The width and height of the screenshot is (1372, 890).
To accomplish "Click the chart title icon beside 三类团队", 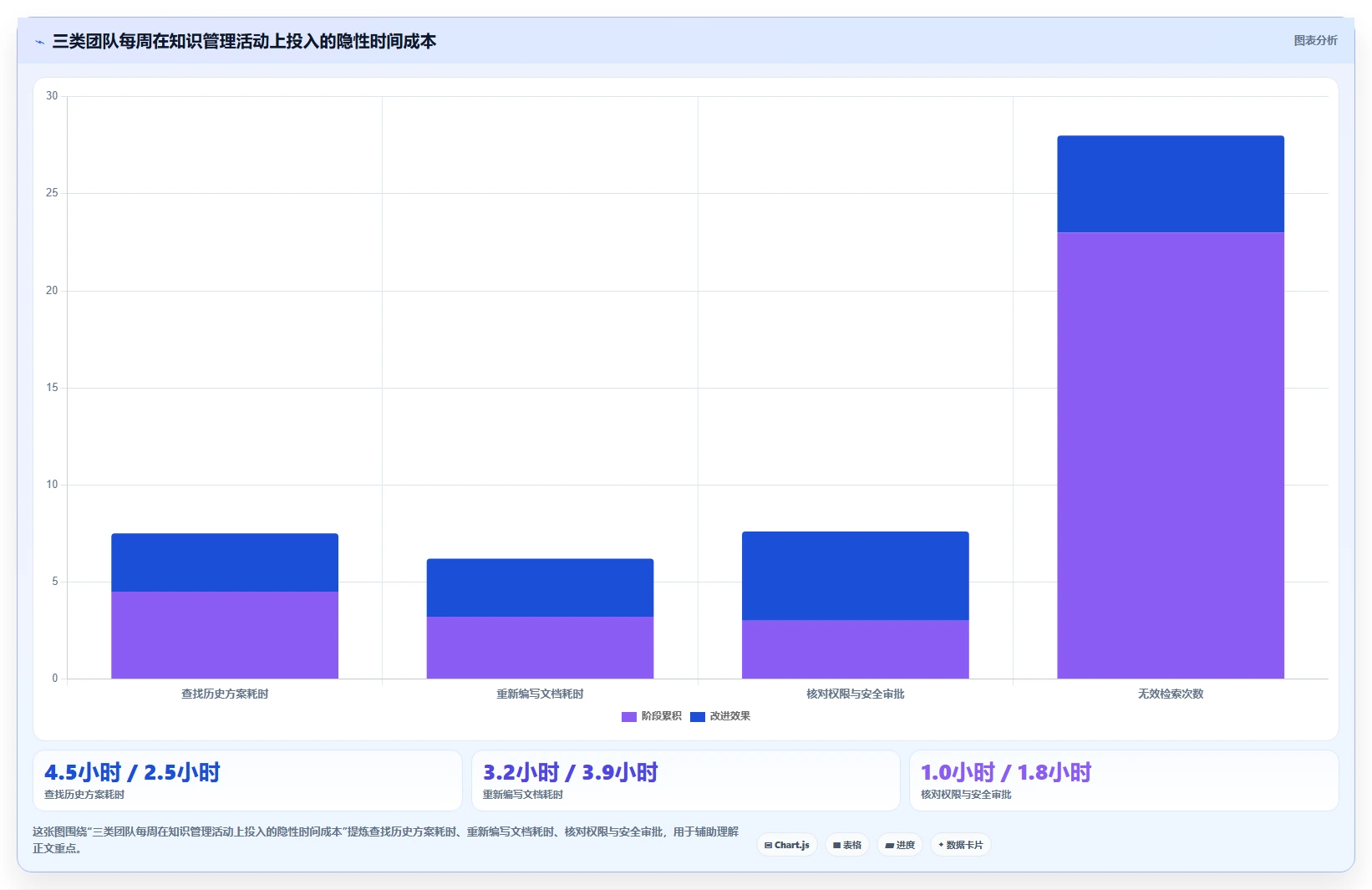I will coord(39,42).
